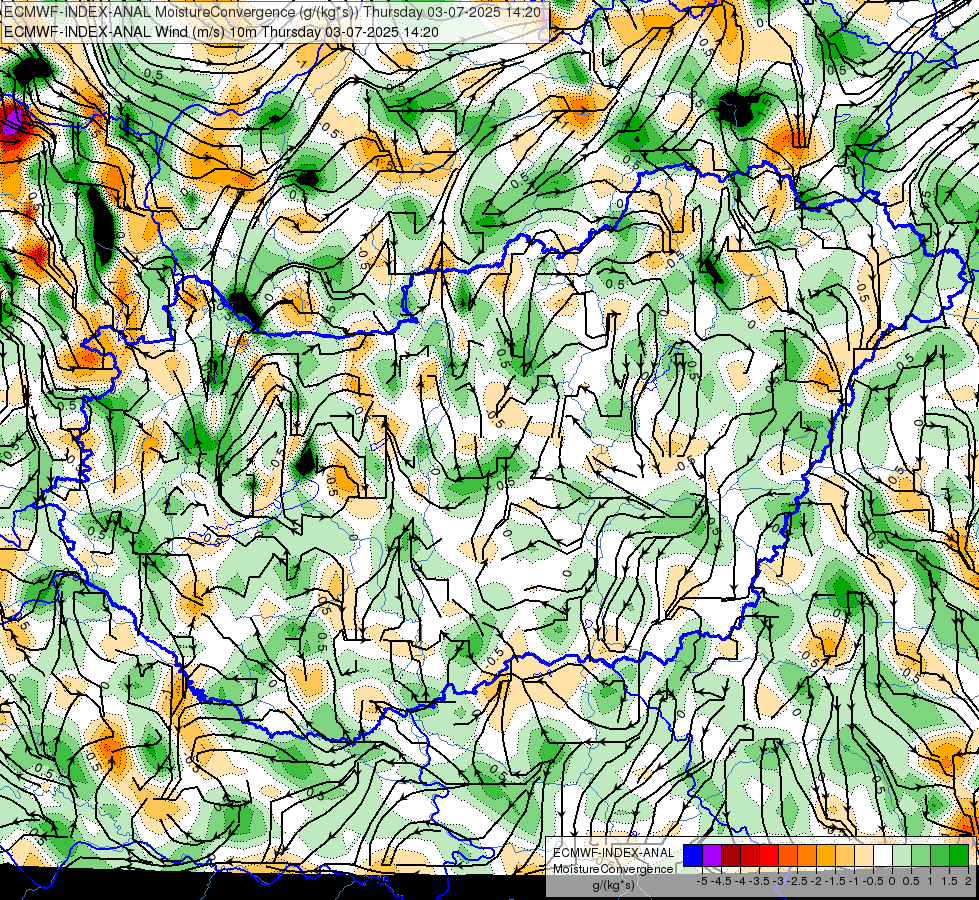Select the darkest green swatch ending at 2
This screenshot has width=979, height=900.
[x=959, y=855]
